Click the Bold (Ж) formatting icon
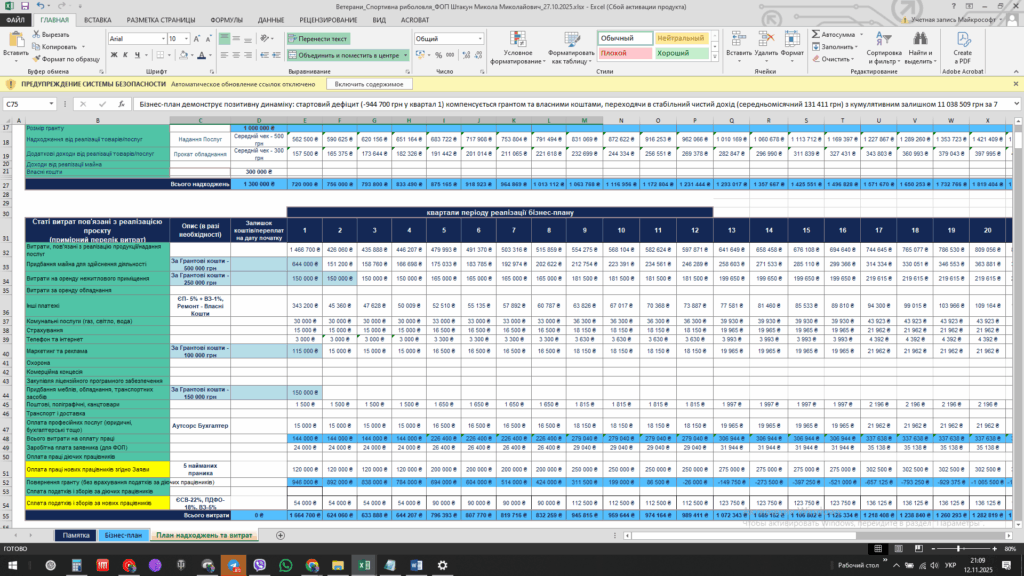This screenshot has width=1024, height=576. [113, 55]
